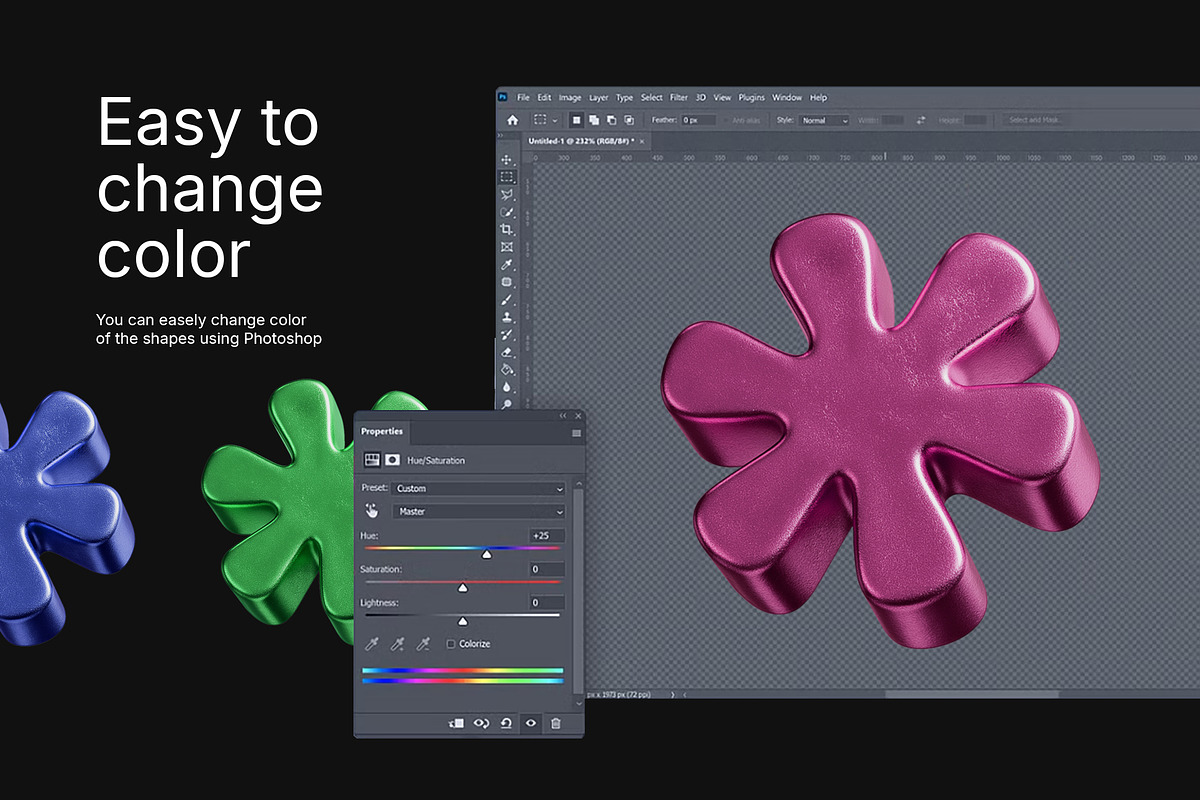Select the Blur tool
Image resolution: width=1200 pixels, height=800 pixels.
pyautogui.click(x=507, y=386)
